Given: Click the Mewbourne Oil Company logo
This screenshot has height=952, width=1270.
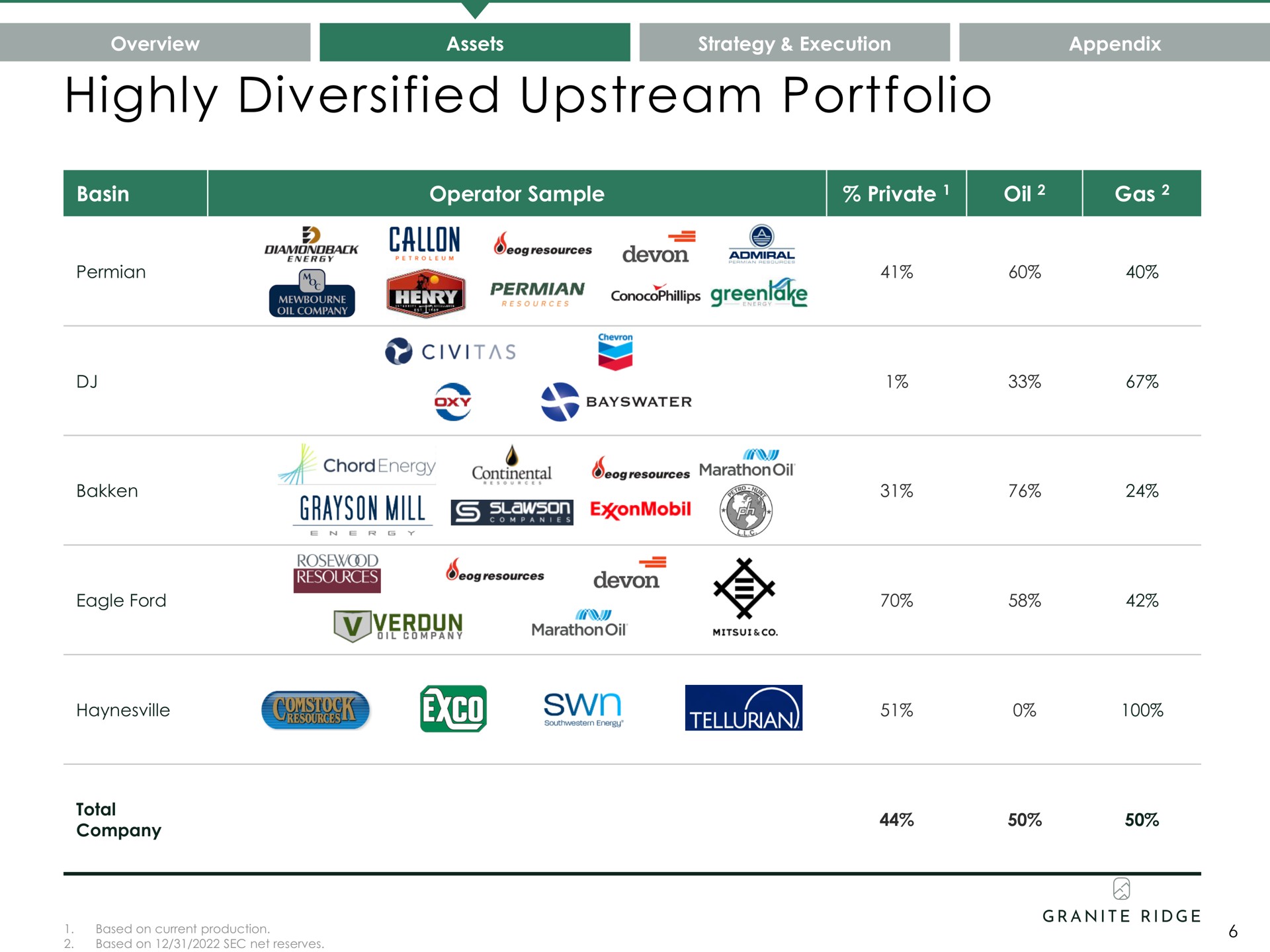Looking at the screenshot, I should [x=312, y=294].
